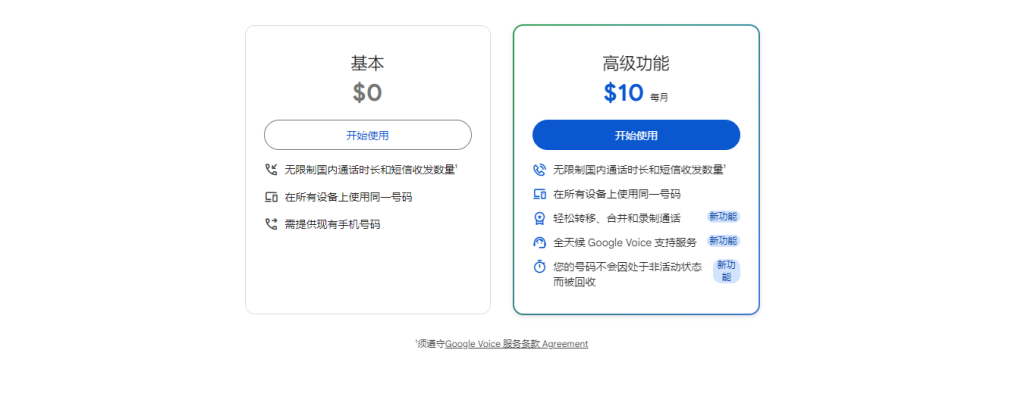Click the timer icon beside 您的号码不会因处于非活动状态
The width and height of the screenshot is (1024, 400).
coord(540,266)
